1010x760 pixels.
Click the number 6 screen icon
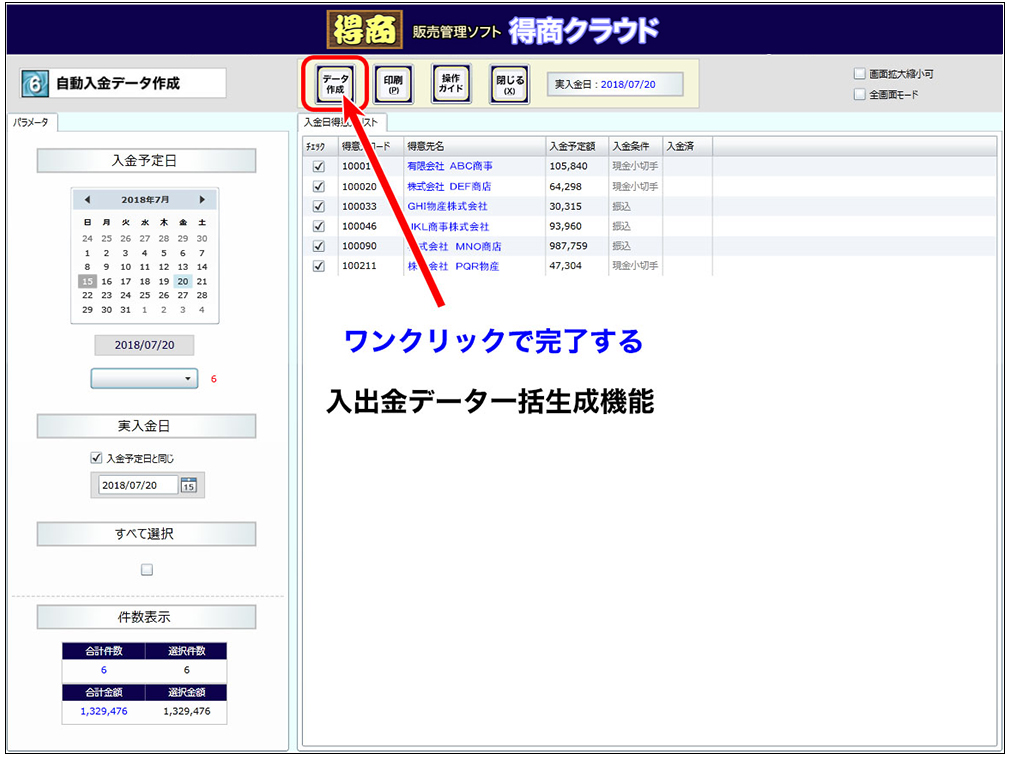pos(35,84)
